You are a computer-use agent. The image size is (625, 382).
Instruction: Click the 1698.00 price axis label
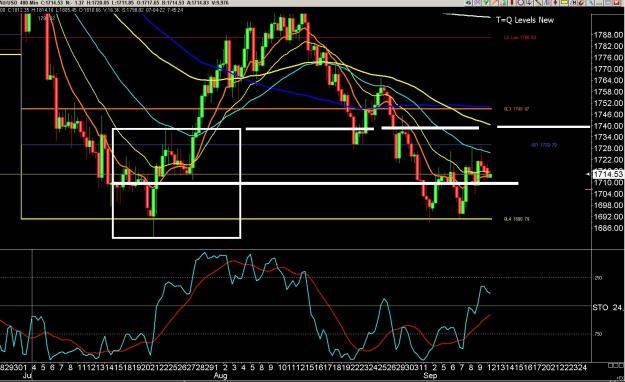pyautogui.click(x=609, y=205)
